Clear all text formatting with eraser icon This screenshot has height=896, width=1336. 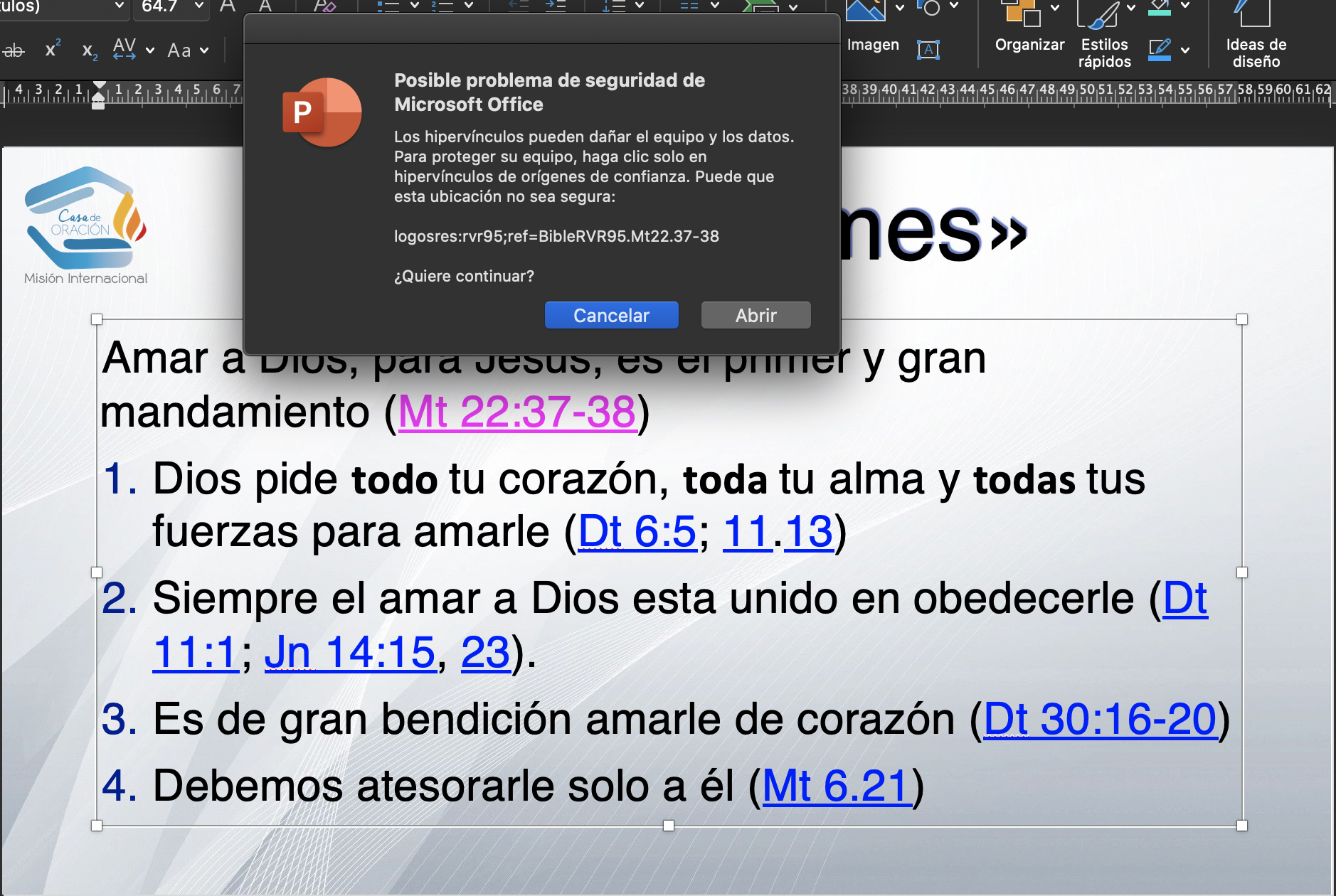(x=324, y=6)
